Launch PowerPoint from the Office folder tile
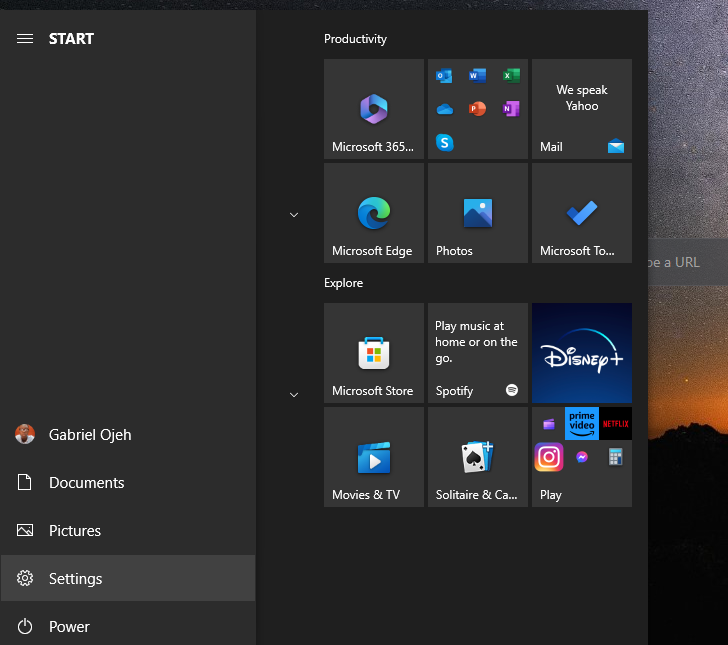 pos(477,109)
